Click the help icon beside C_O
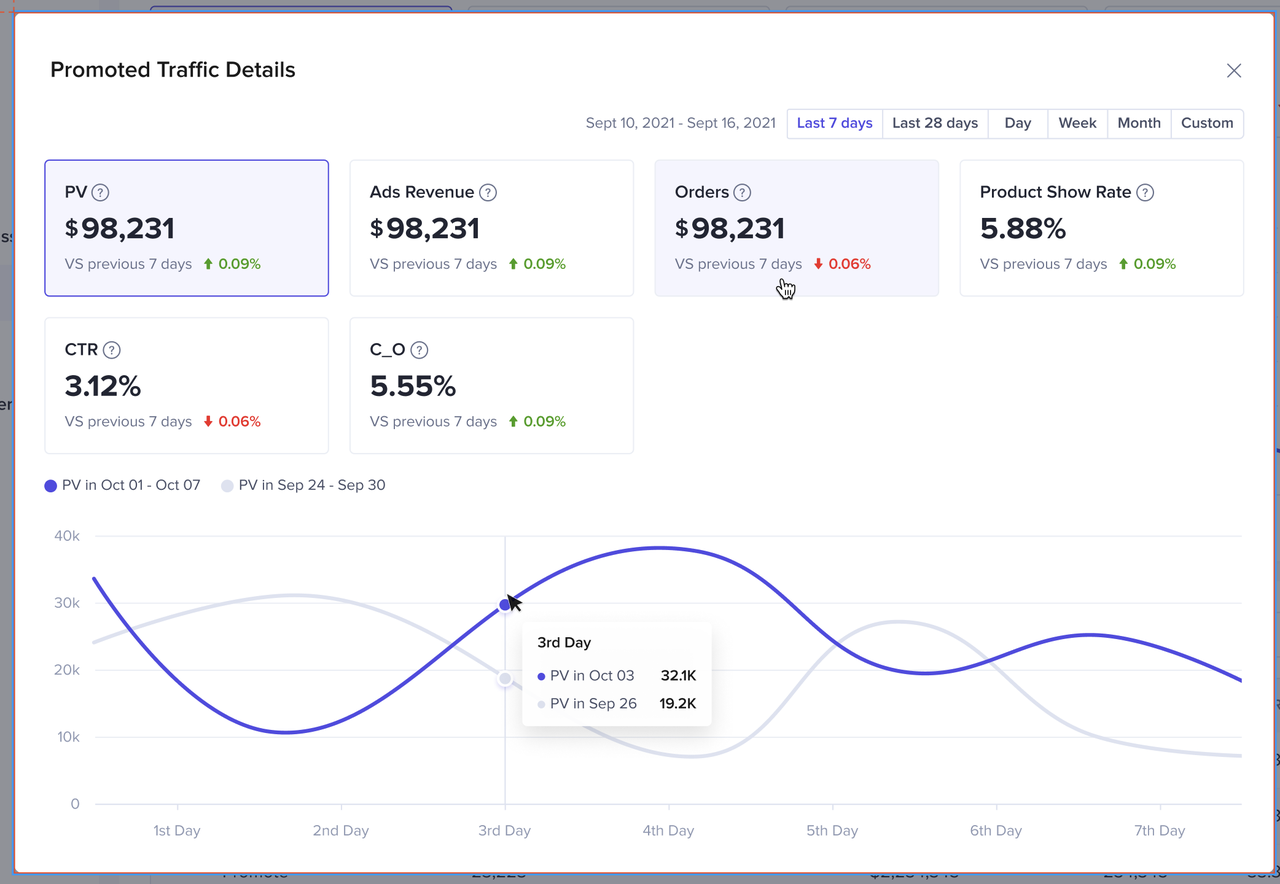1280x884 pixels. (x=419, y=350)
